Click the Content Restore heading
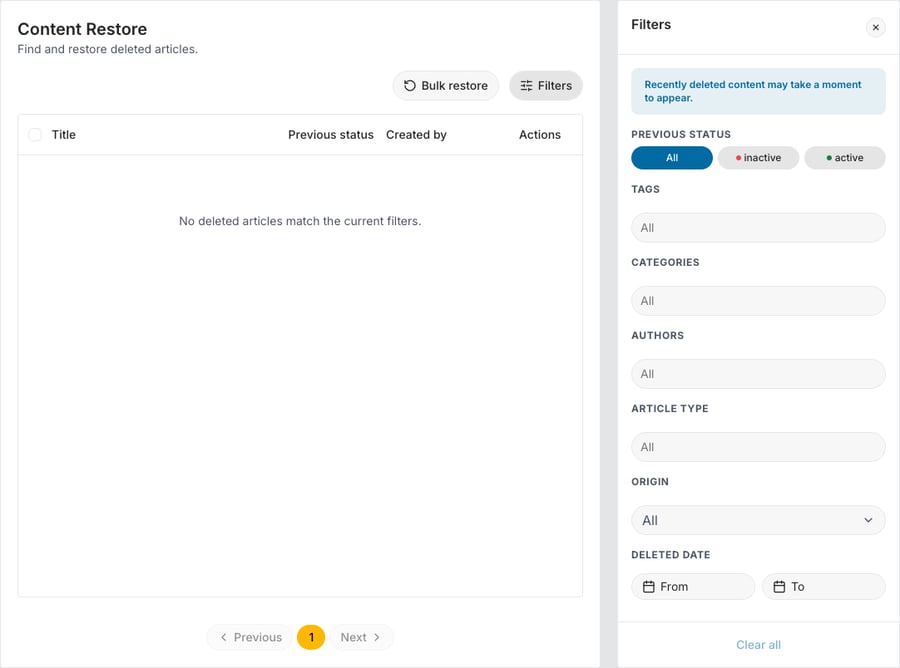 click(82, 29)
